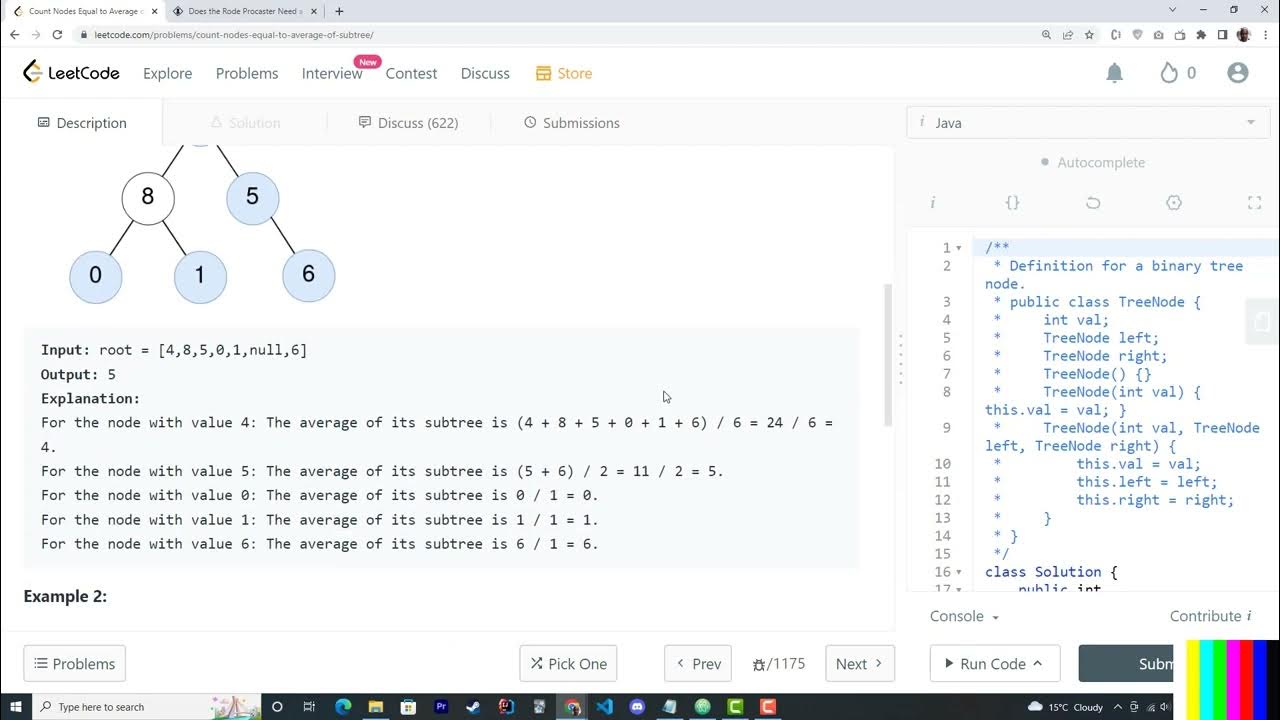Open Chrome tab search chevron

pos(1173,10)
